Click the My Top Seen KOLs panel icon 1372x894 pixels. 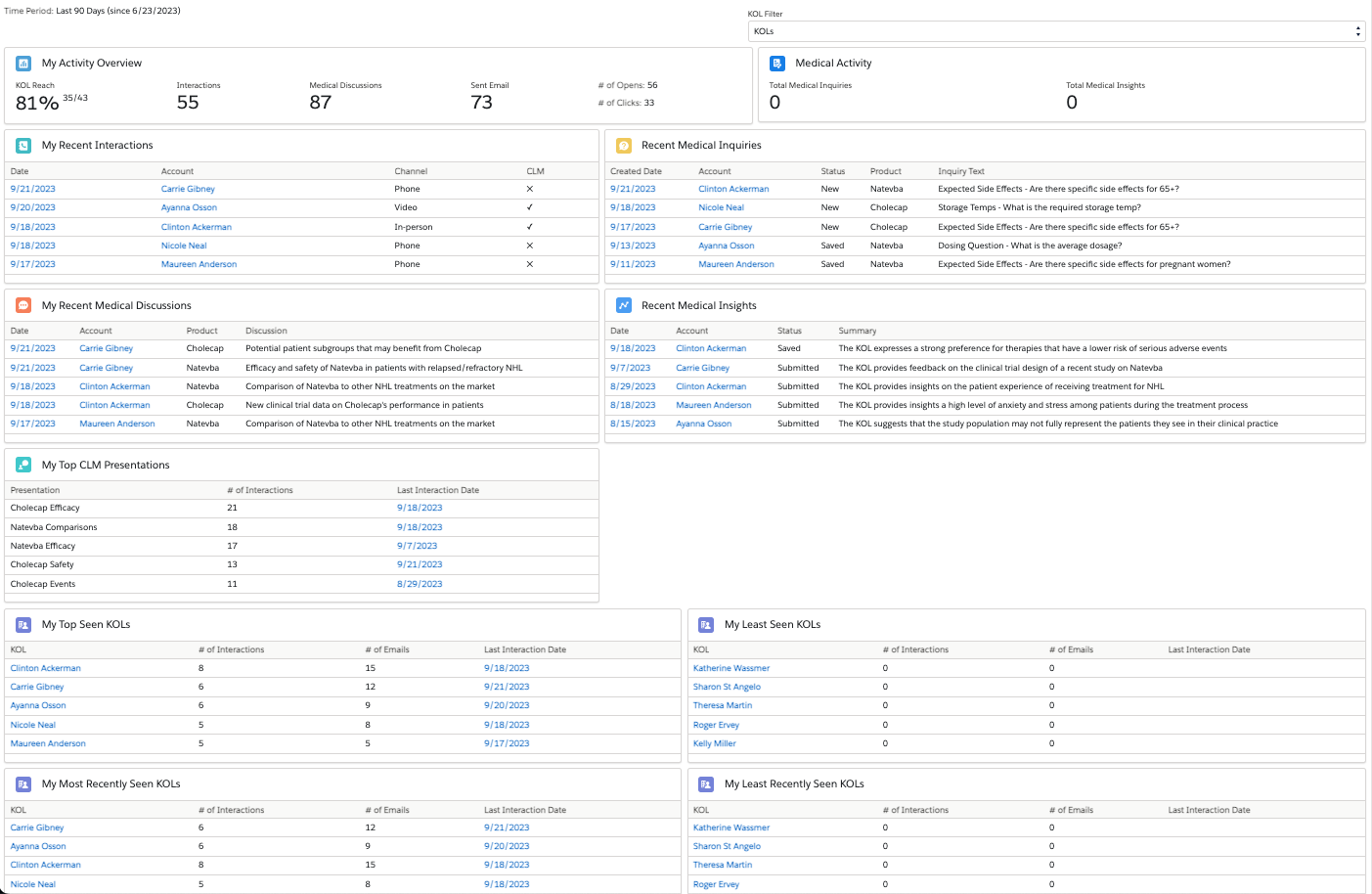(22, 624)
